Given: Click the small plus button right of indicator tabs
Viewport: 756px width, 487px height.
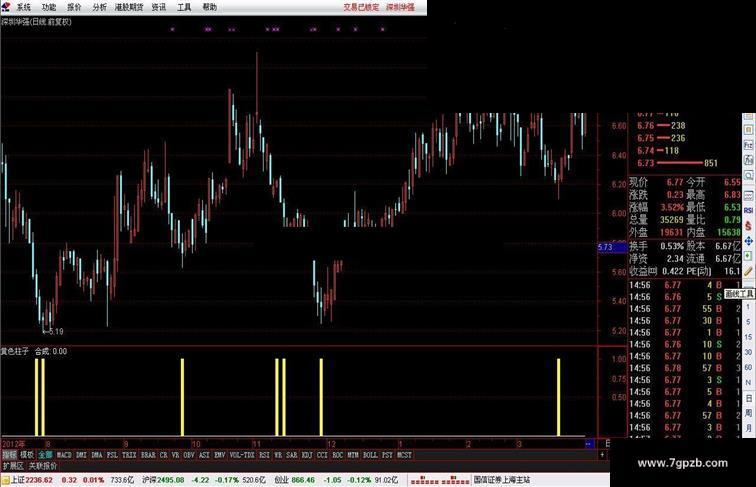Looking at the screenshot, I should 602,455.
